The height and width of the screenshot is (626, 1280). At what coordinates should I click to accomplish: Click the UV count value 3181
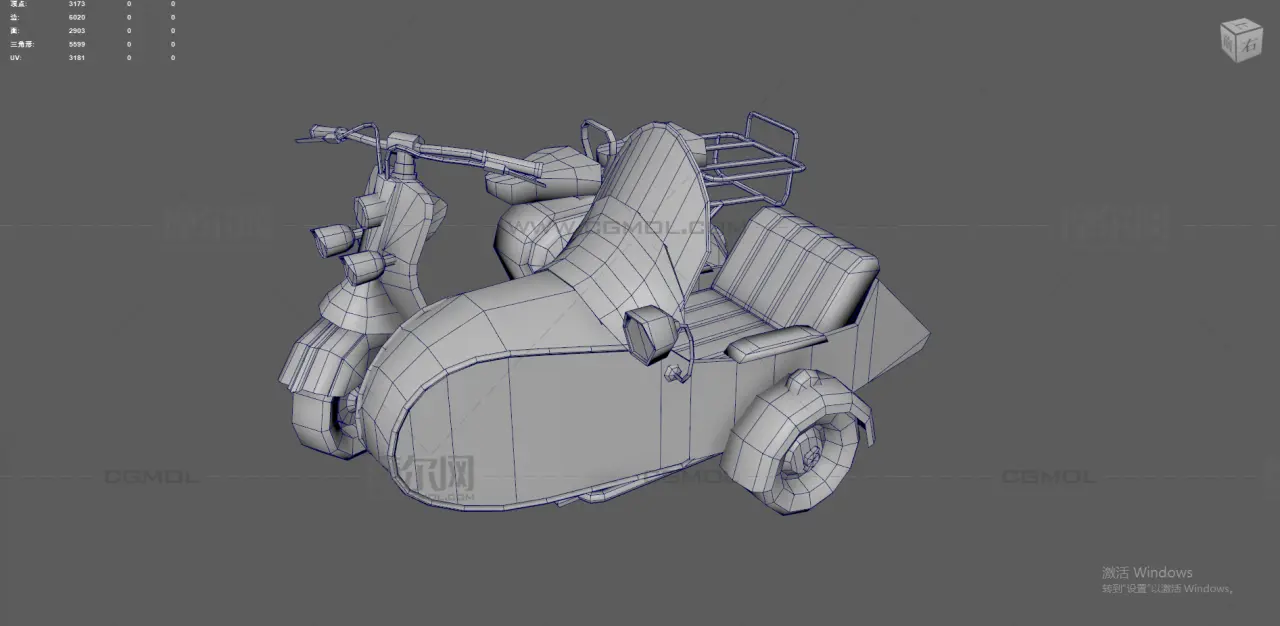[76, 58]
